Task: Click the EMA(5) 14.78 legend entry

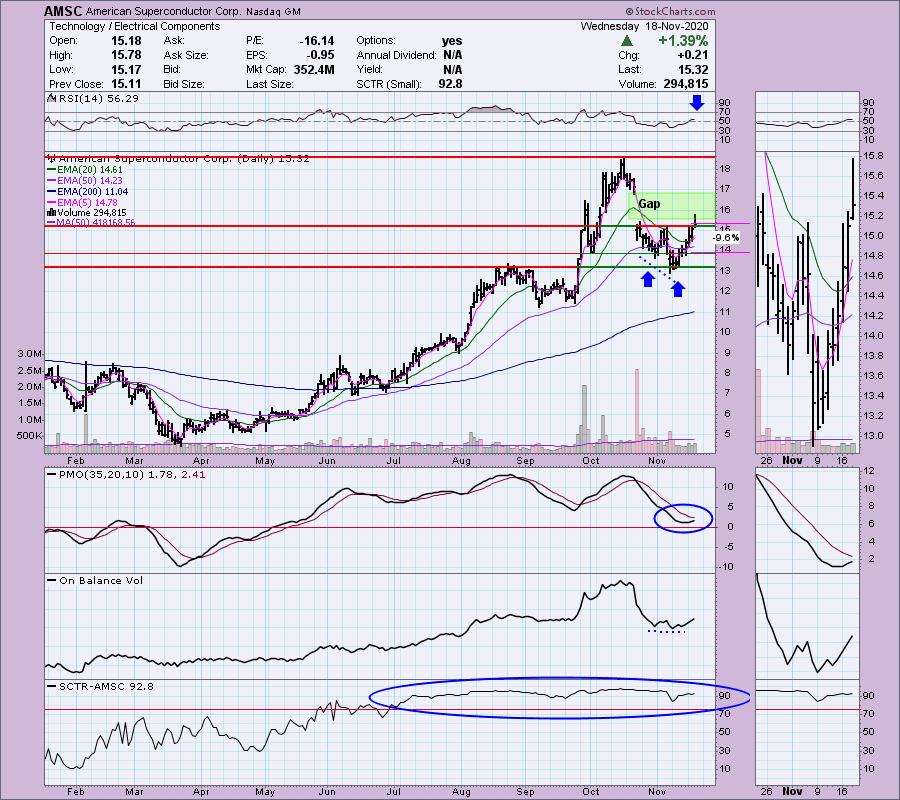Action: 83,202
